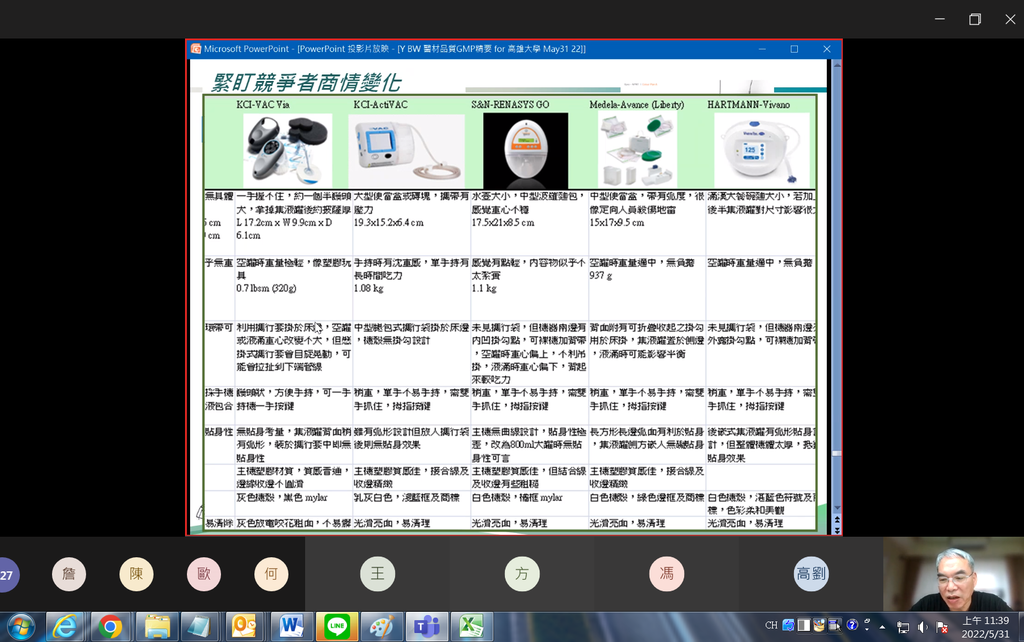The width and height of the screenshot is (1024, 642).
Task: Open Paint from the taskbar
Action: (382, 627)
